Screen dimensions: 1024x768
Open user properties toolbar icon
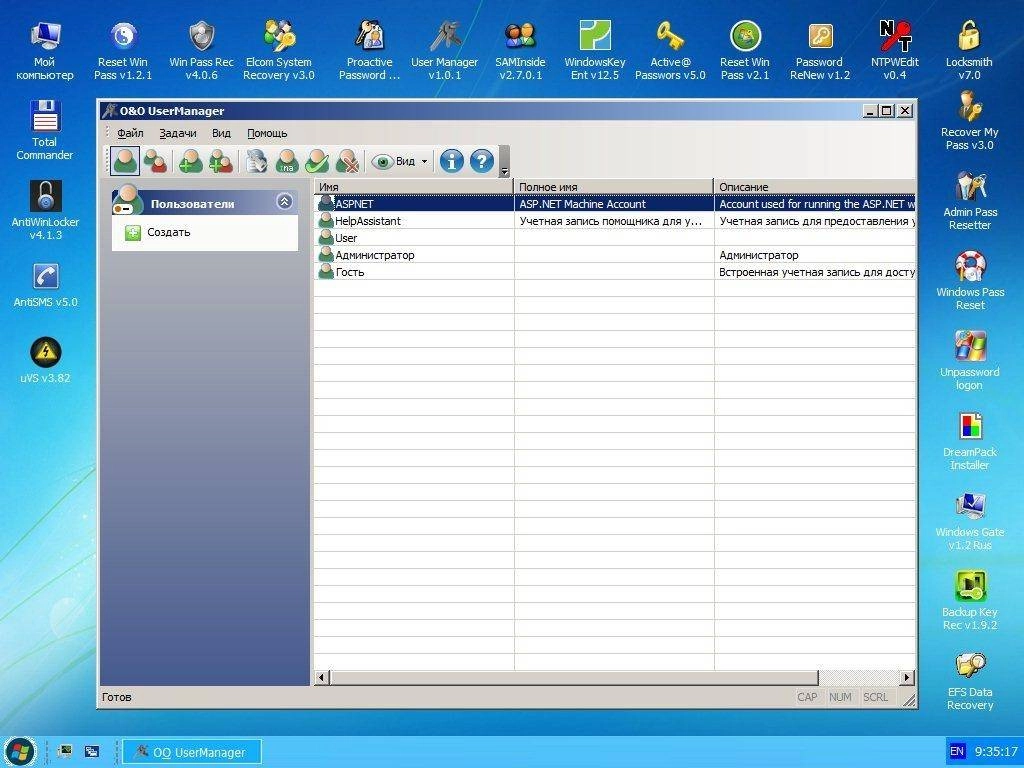click(255, 161)
